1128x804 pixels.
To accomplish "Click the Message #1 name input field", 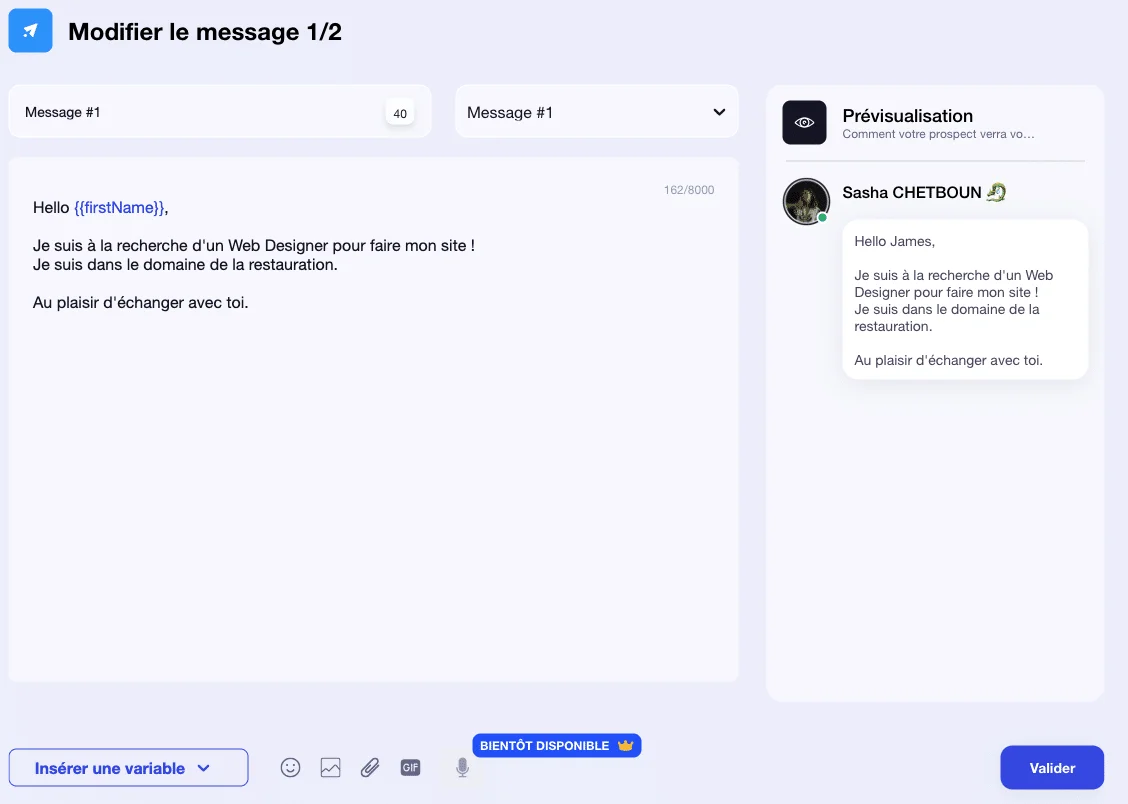I will point(219,112).
